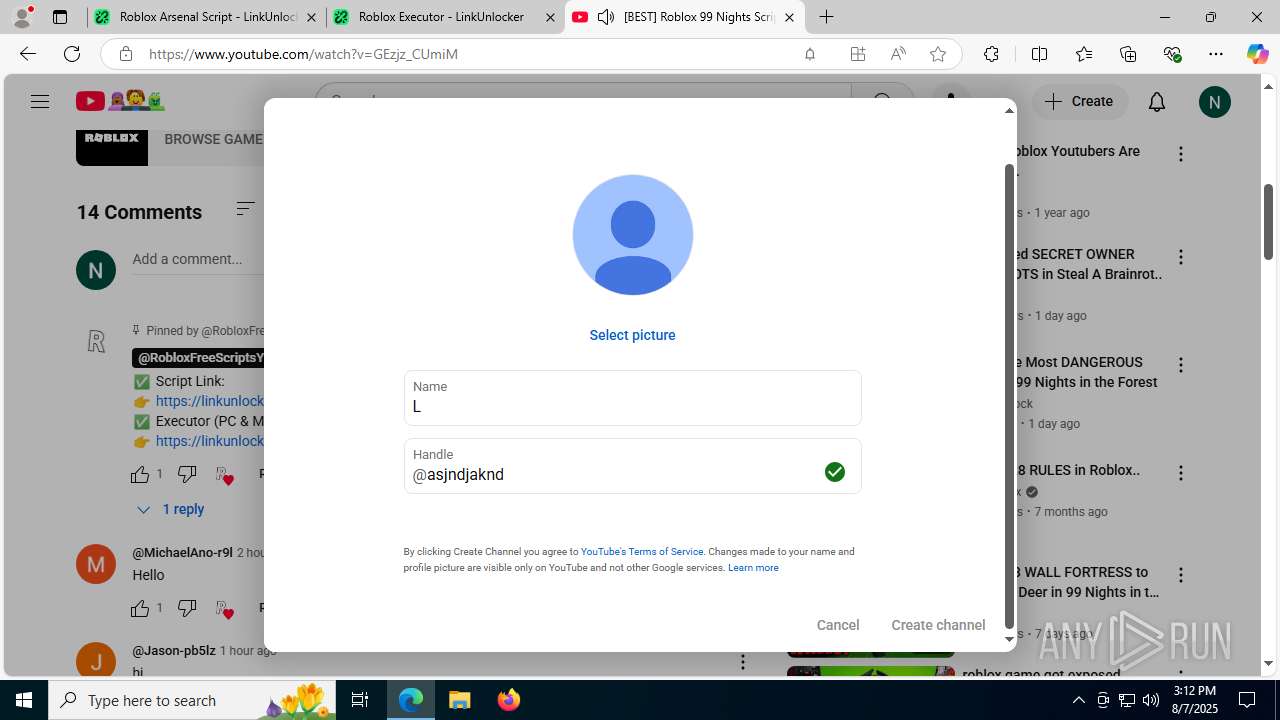Click the default profile picture avatar

point(633,235)
